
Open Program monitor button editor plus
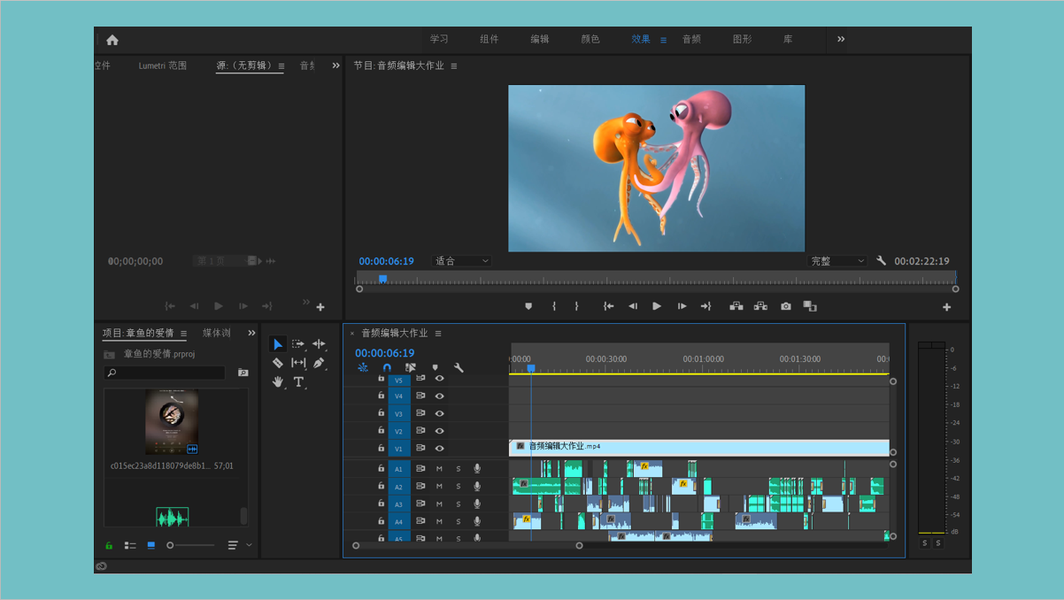coord(947,307)
